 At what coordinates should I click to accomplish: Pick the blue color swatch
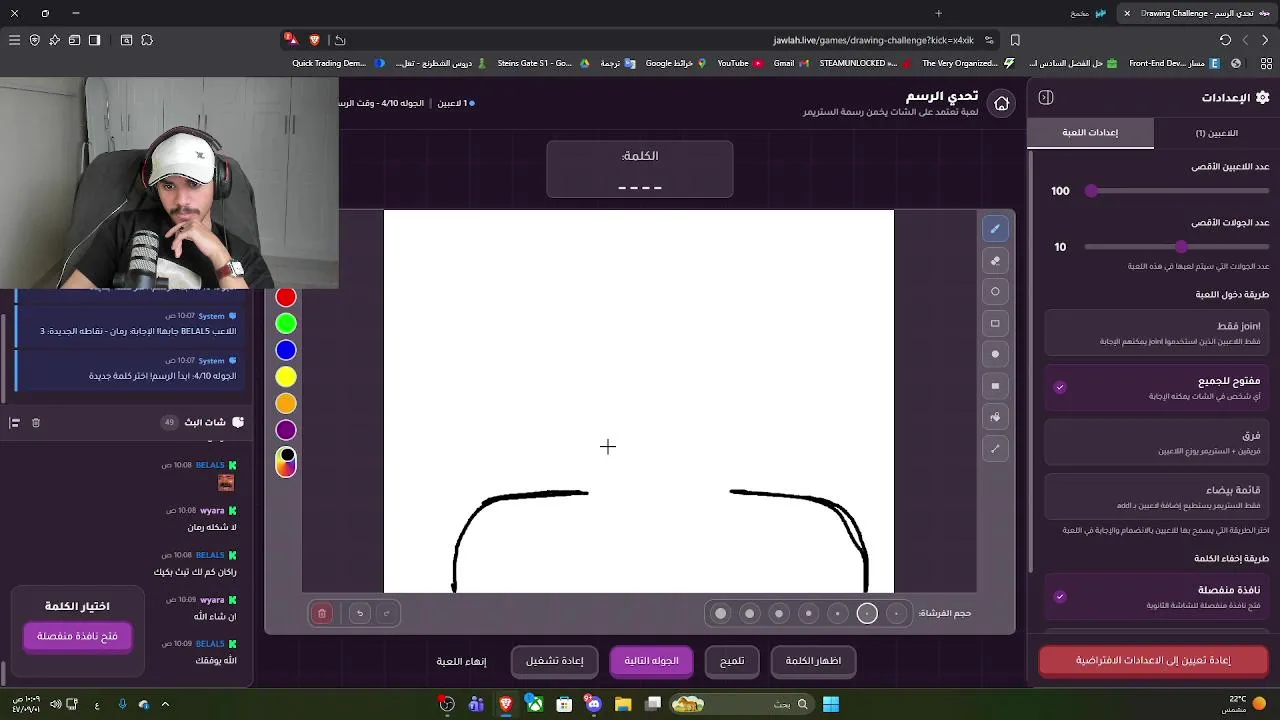click(x=286, y=350)
